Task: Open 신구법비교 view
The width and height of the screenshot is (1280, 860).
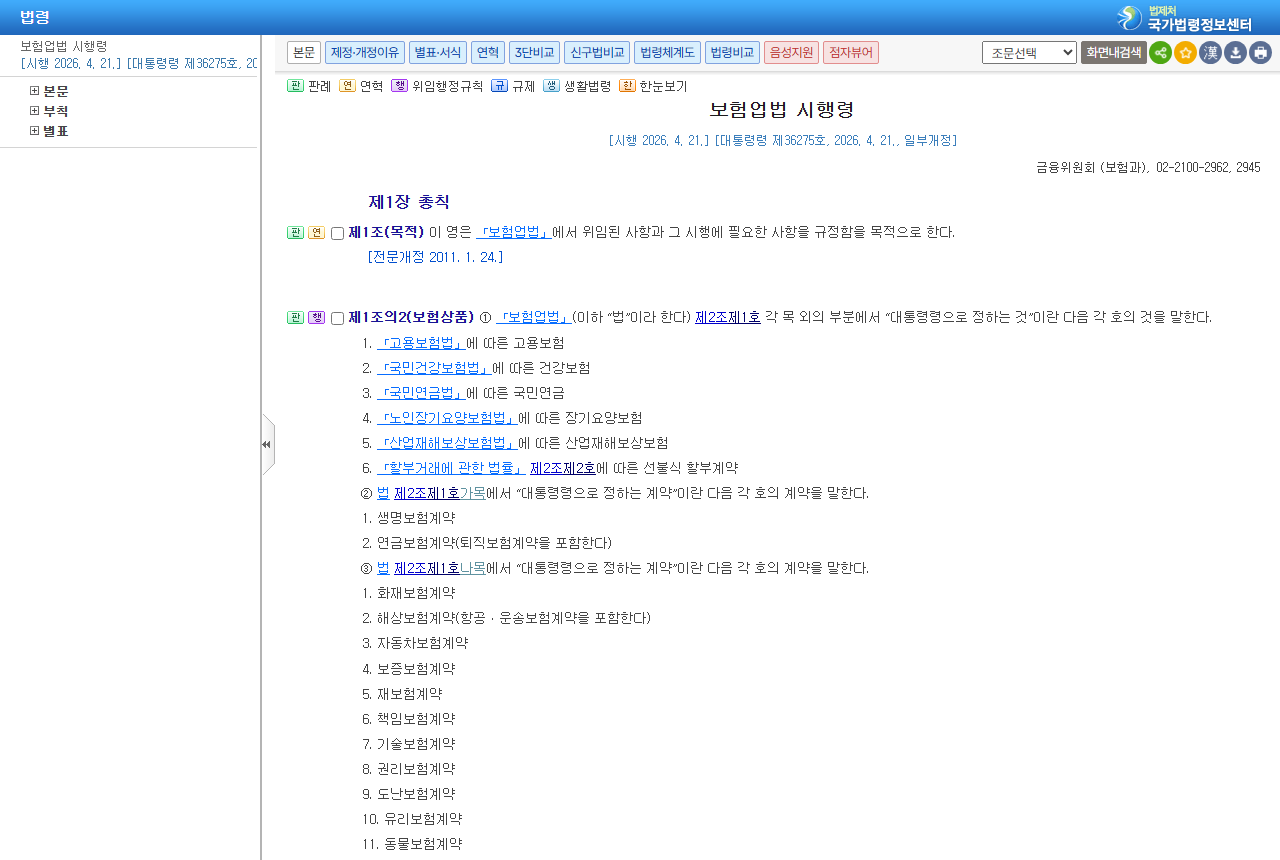Action: pos(597,53)
